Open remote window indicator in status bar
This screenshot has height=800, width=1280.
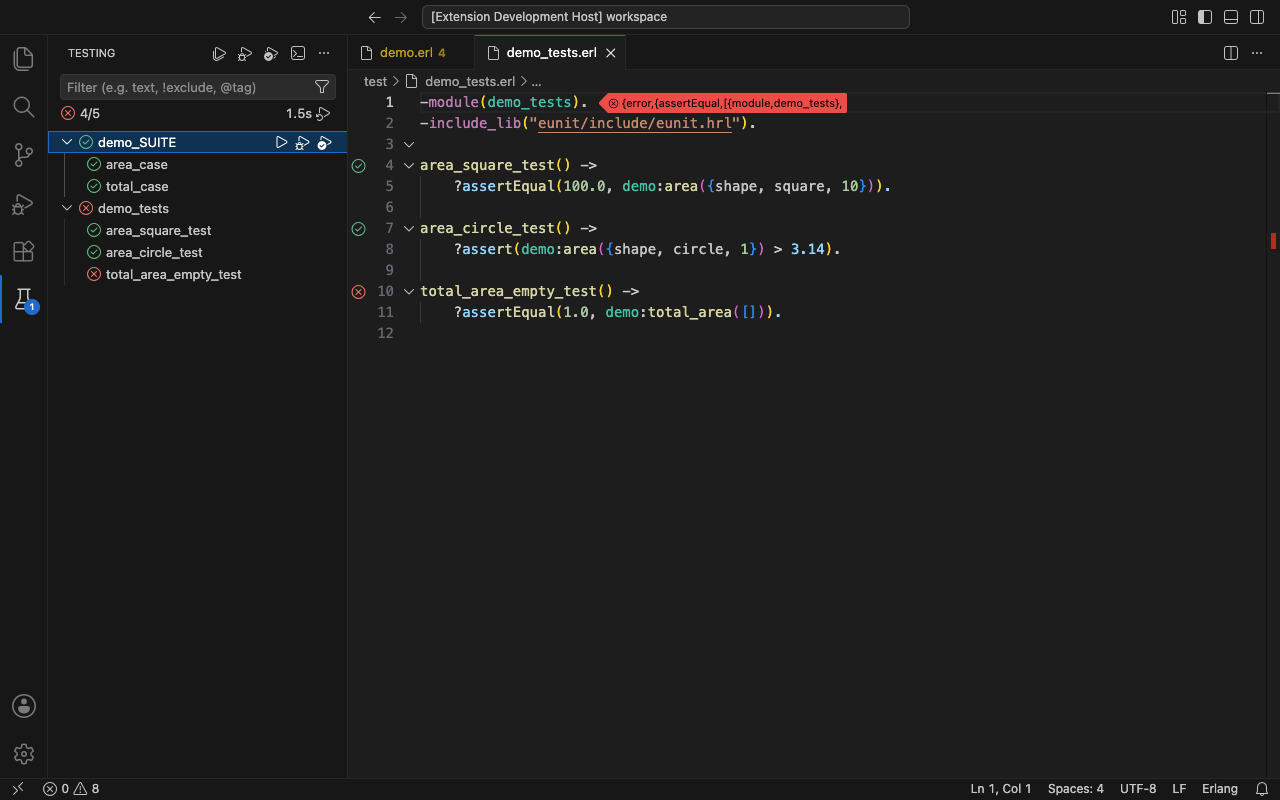[17, 789]
